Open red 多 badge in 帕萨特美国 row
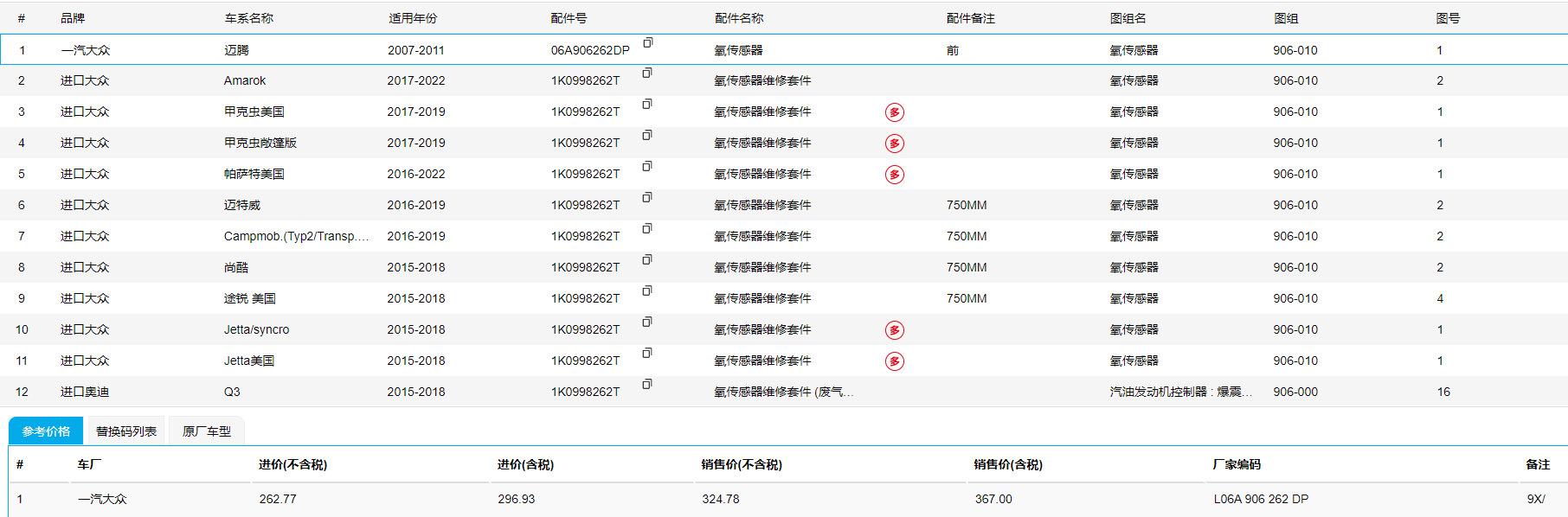1568x517 pixels. [895, 175]
